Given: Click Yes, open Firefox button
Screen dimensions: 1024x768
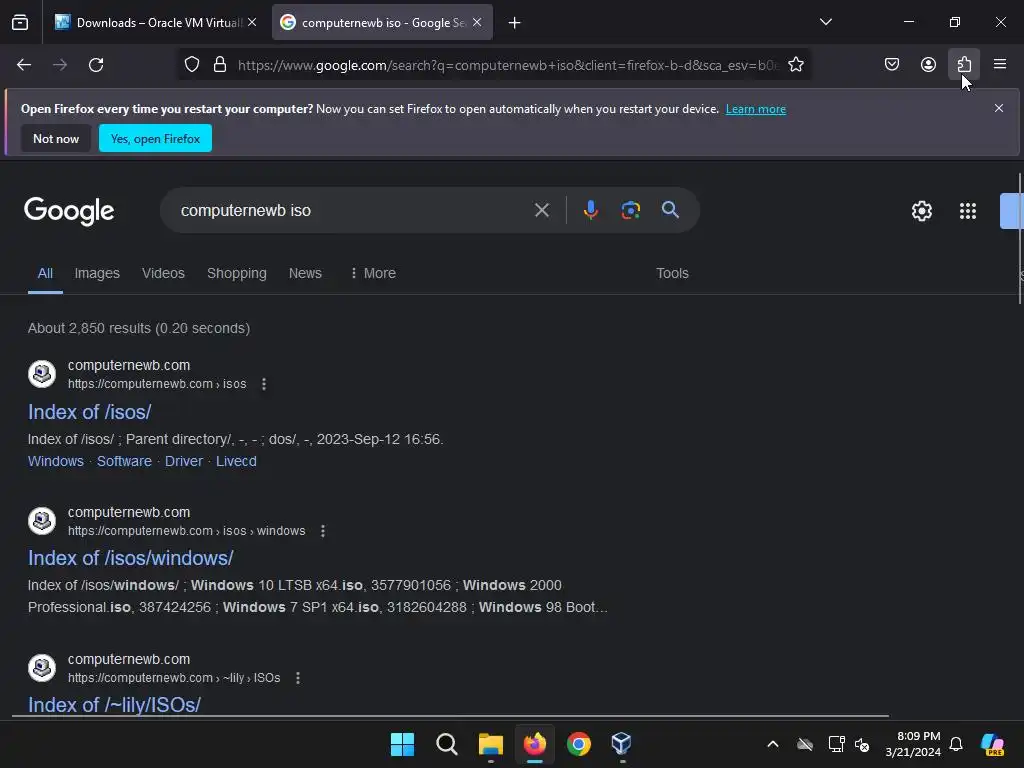Looking at the screenshot, I should 155,138.
